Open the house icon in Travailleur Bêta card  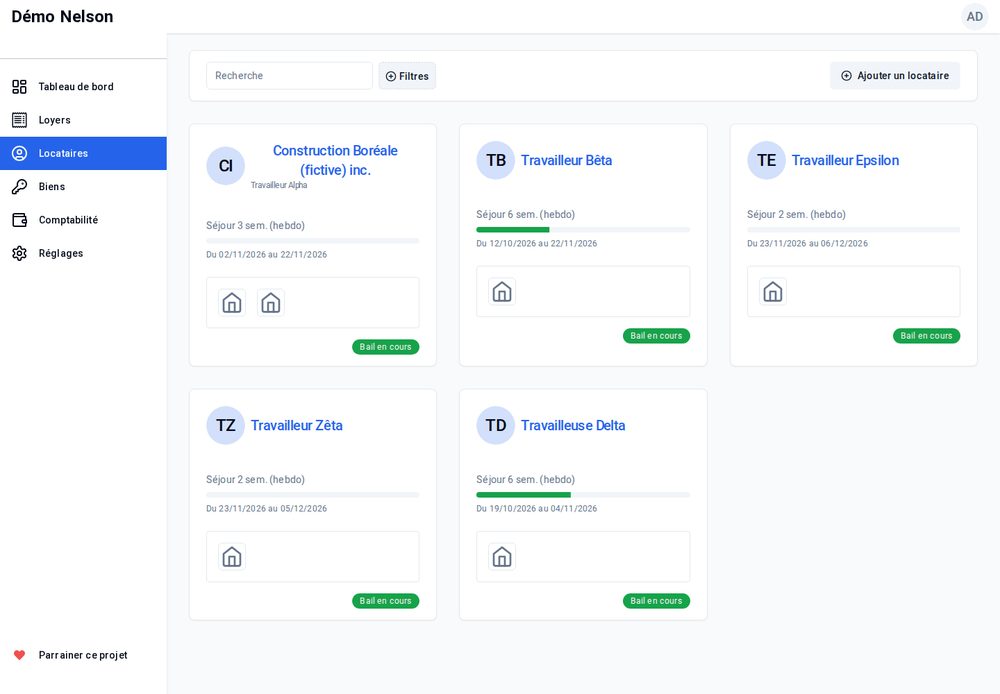[x=503, y=292]
